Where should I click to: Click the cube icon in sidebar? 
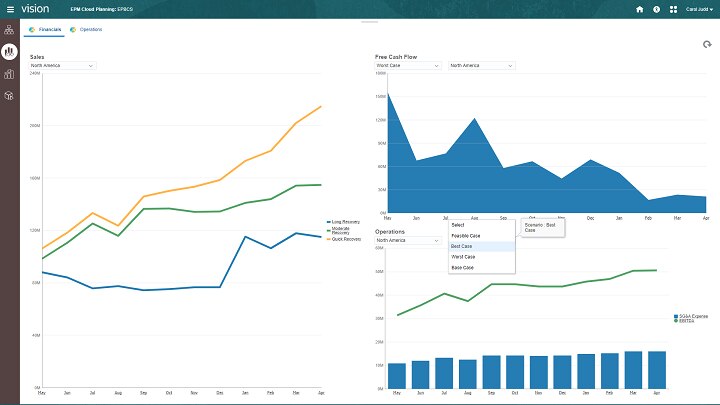(9, 95)
